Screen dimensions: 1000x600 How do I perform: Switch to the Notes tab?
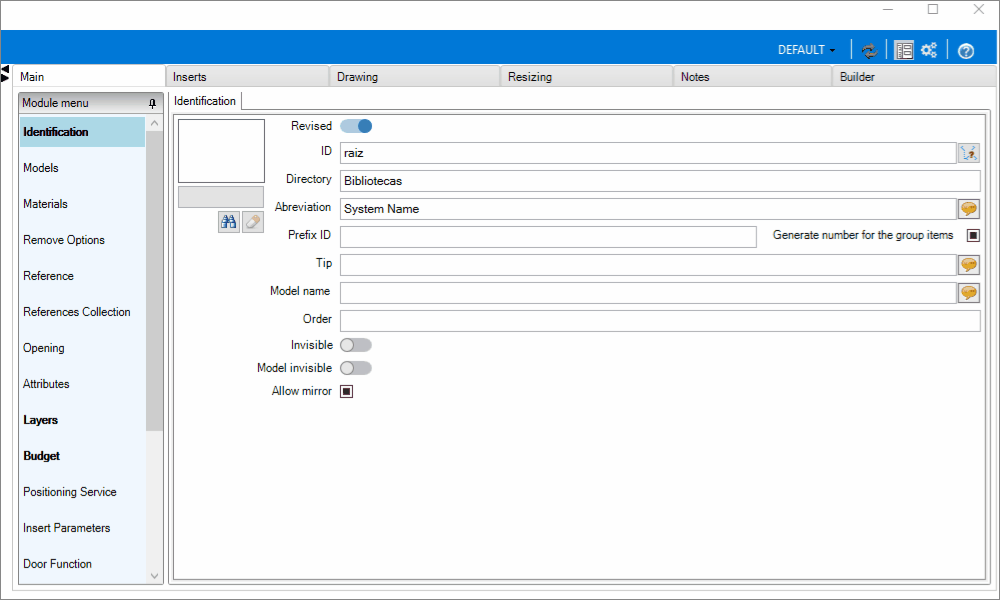[x=753, y=77]
